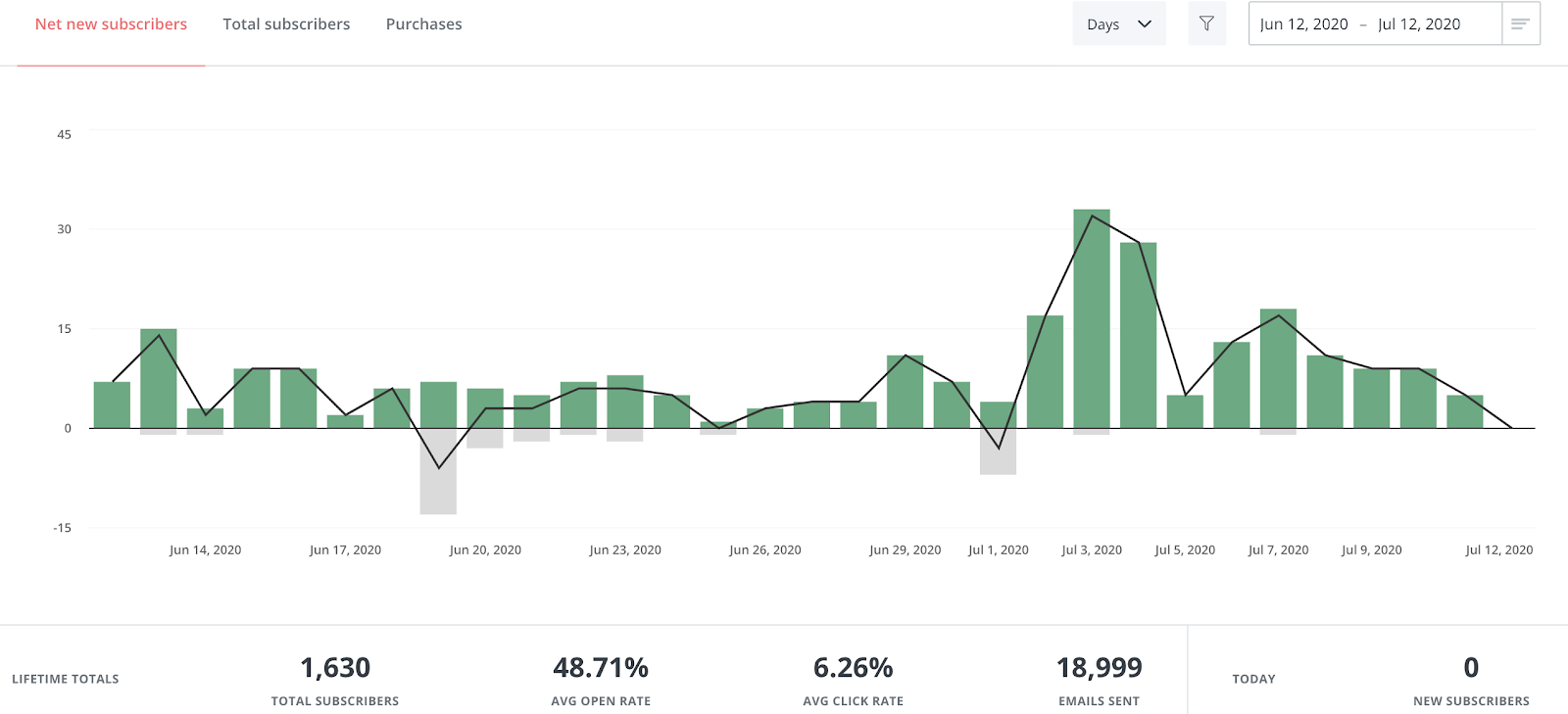Click the x-axis label Jul 5, 2020
The width and height of the screenshot is (1568, 714).
pyautogui.click(x=1185, y=550)
